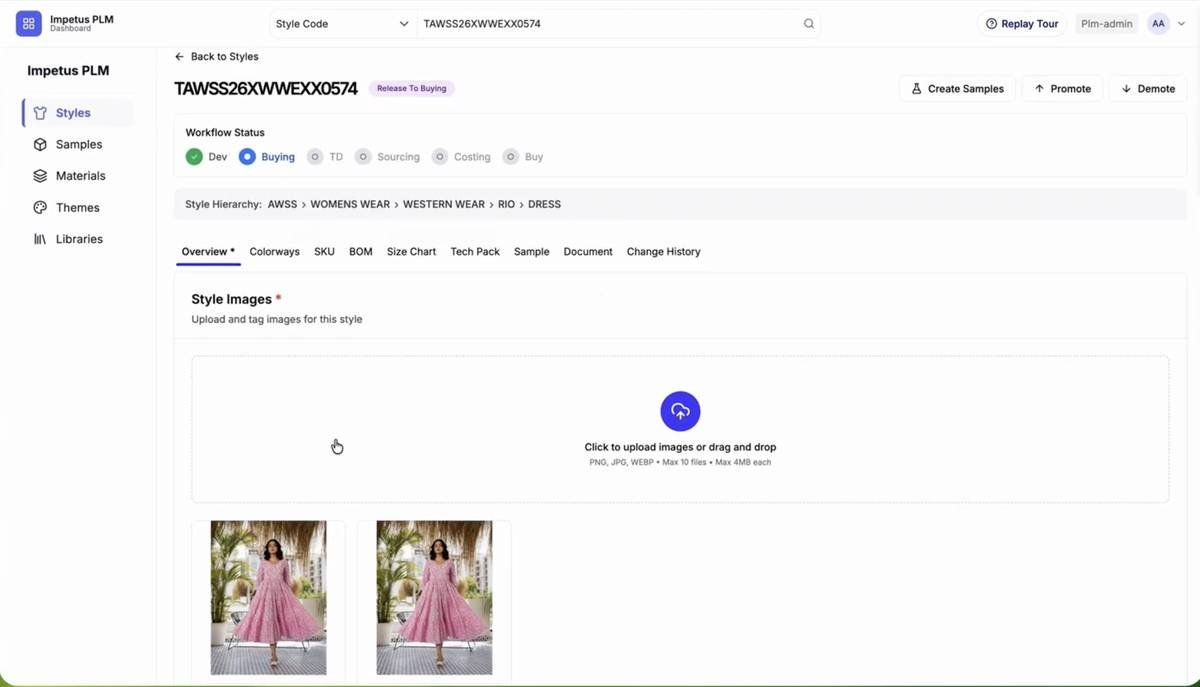Screen dimensions: 1200x687
Task: Click the Promote button
Action: pyautogui.click(x=1062, y=89)
